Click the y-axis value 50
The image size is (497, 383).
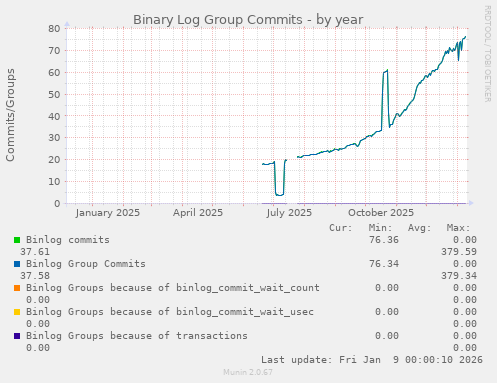(x=54, y=94)
